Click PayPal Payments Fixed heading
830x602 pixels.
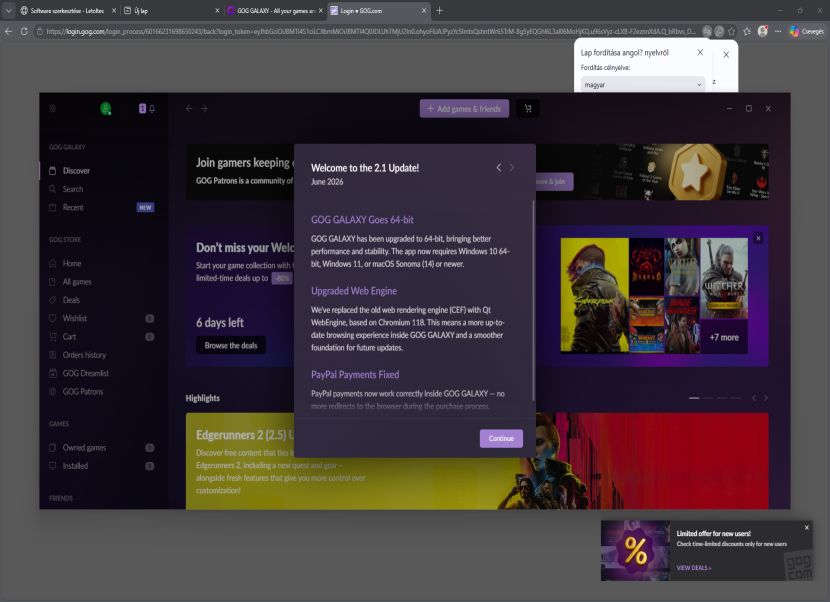tap(355, 374)
